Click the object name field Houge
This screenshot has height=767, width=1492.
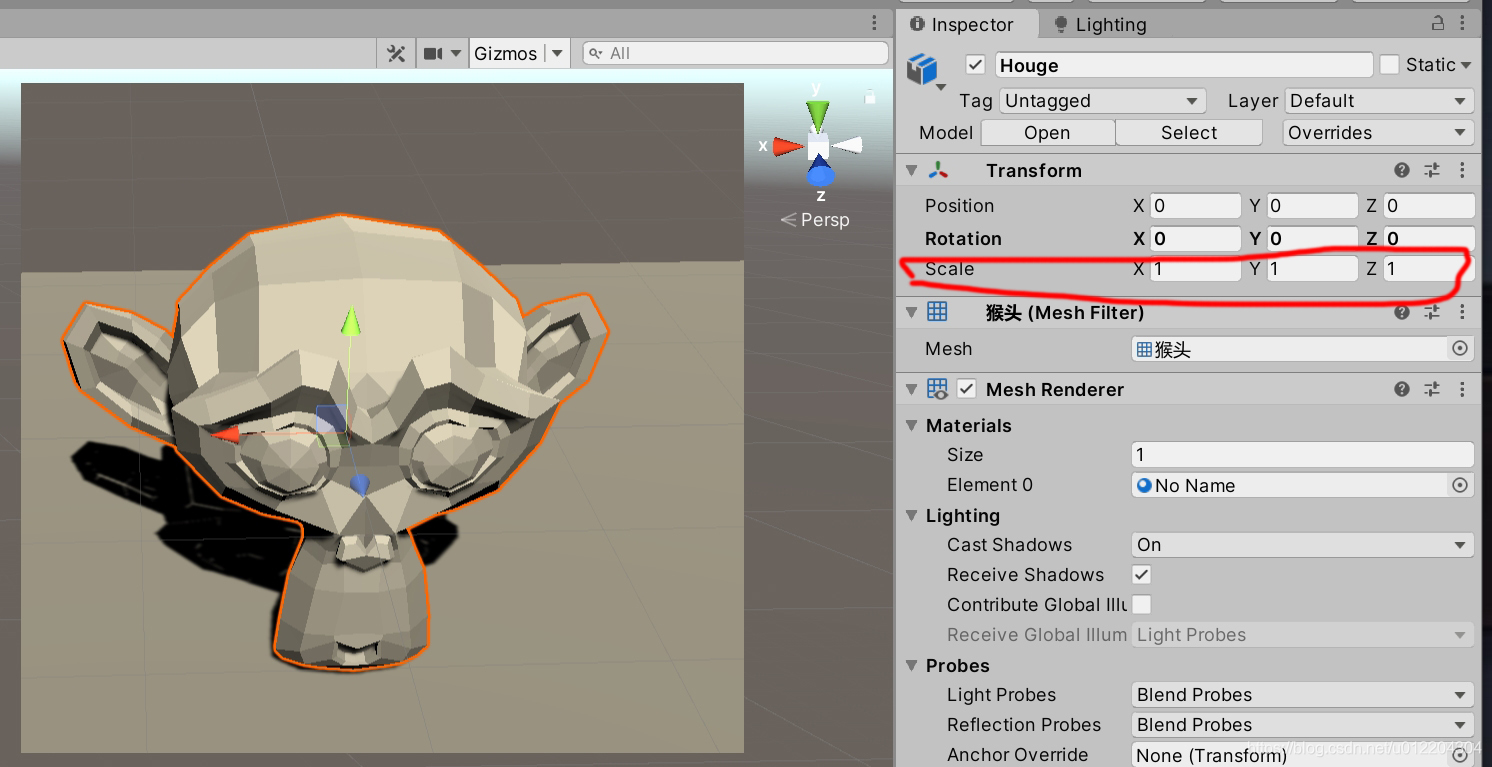(x=1184, y=65)
